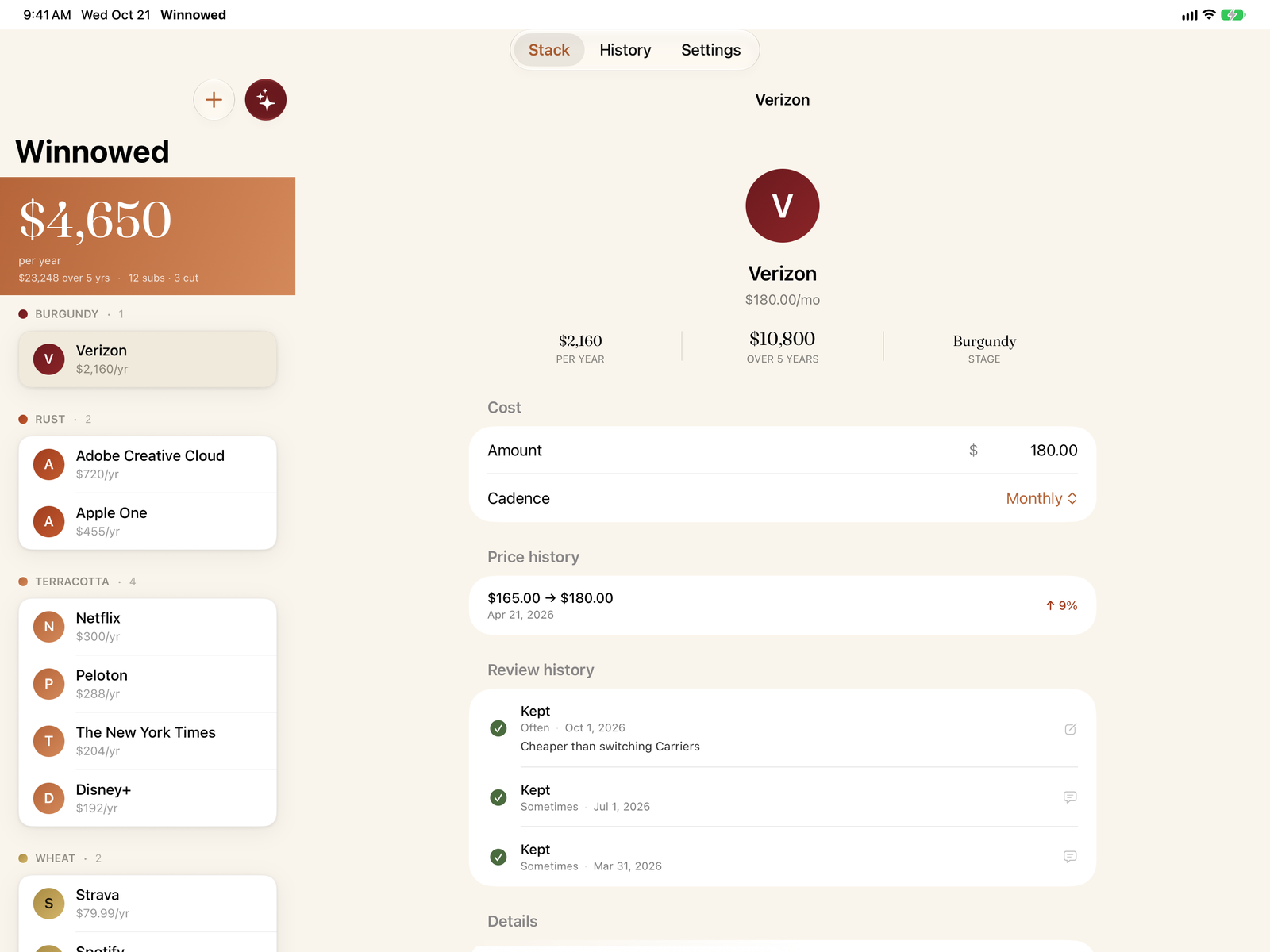This screenshot has width=1270, height=952.
Task: Tap The New York Times avatar icon
Action: point(49,741)
